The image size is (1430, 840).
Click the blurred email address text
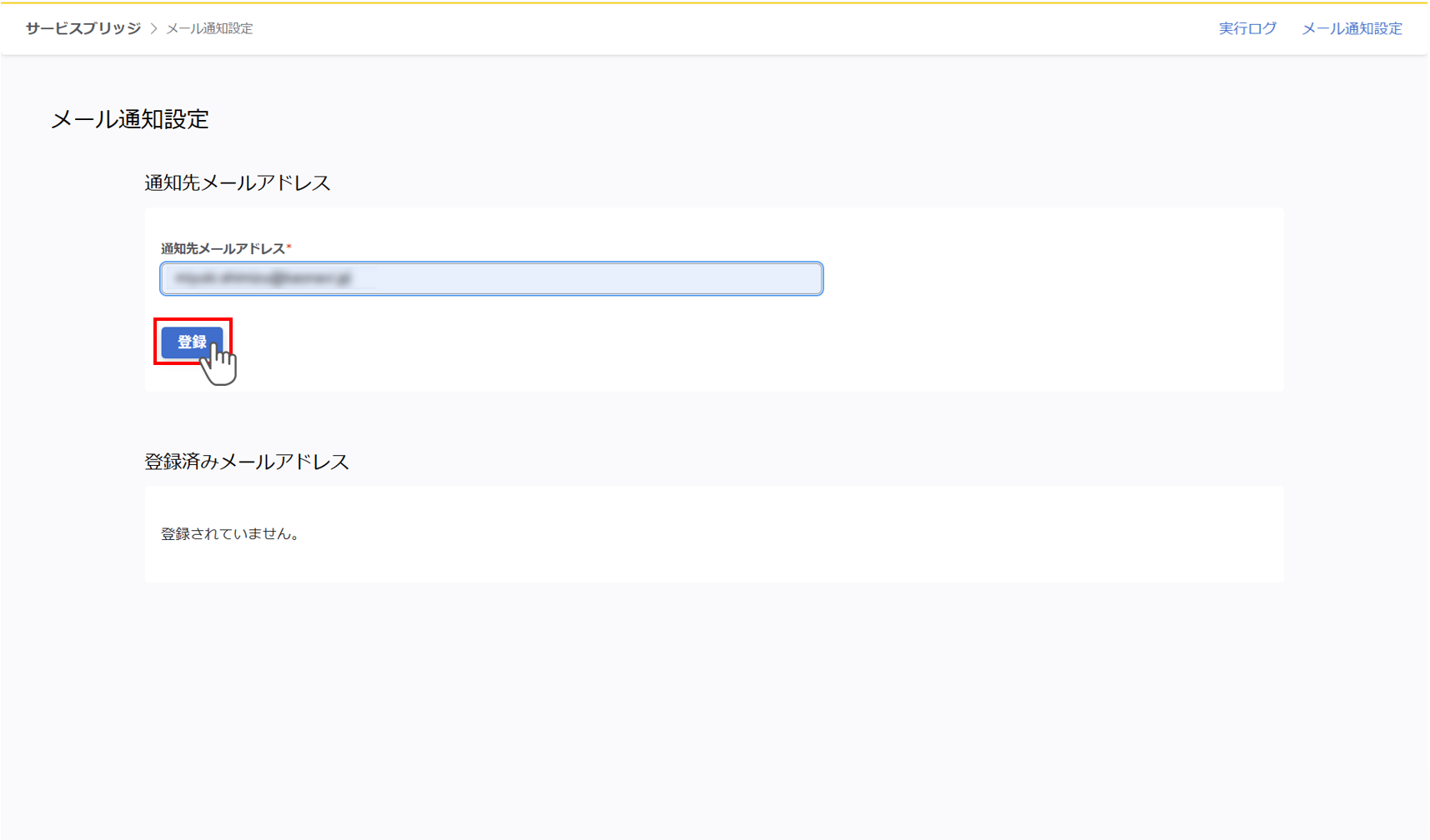[263, 278]
